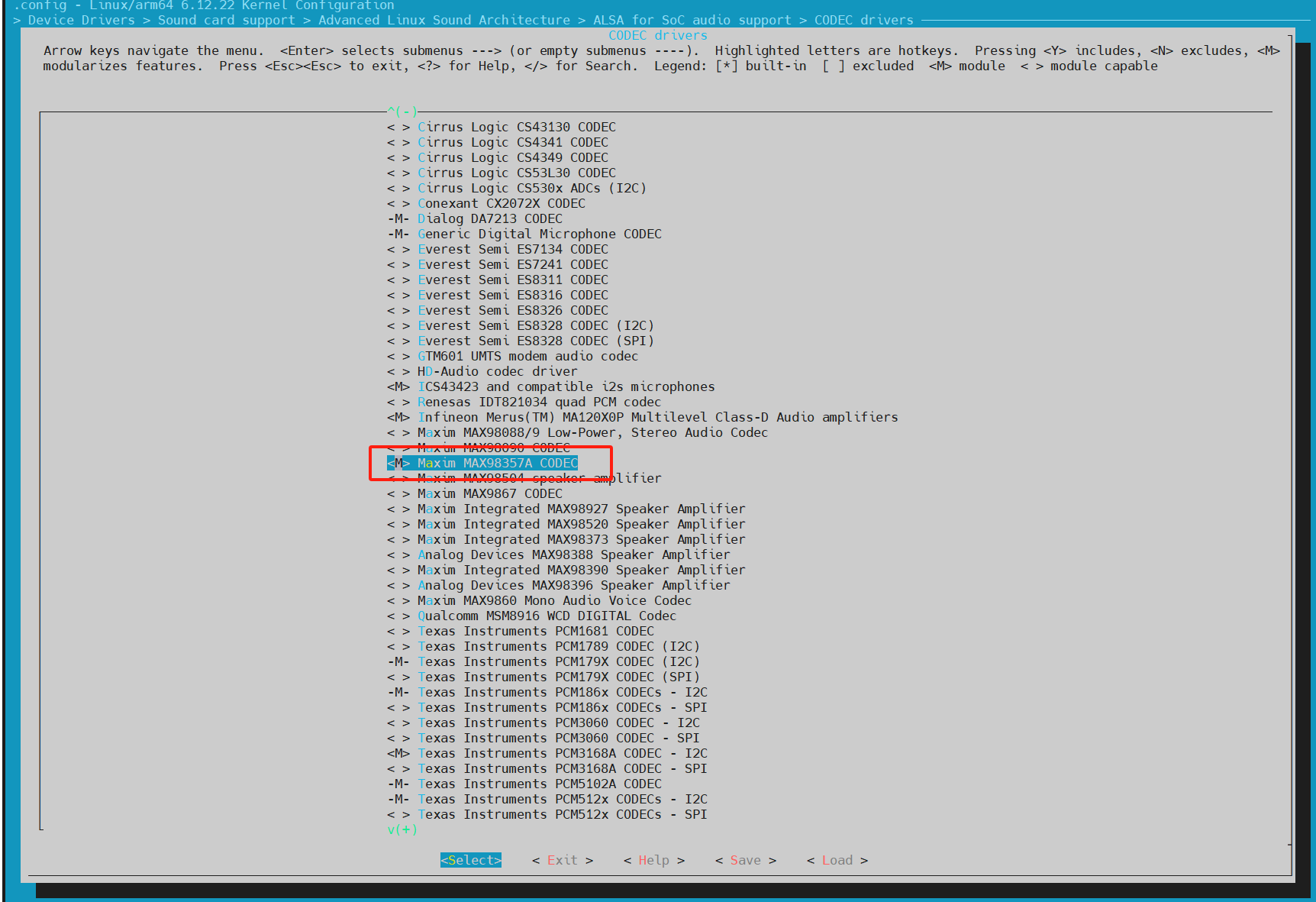Select Texas Instruments PCM512x CODECs - I2C

[x=547, y=799]
